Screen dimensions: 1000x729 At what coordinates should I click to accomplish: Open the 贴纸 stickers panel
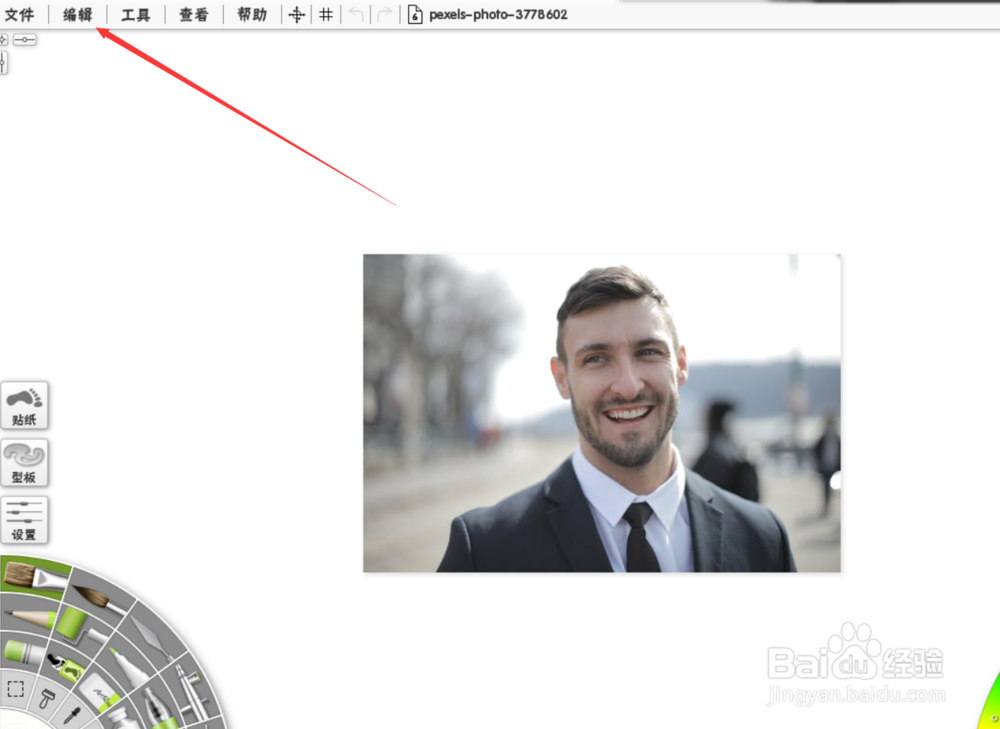click(x=24, y=405)
